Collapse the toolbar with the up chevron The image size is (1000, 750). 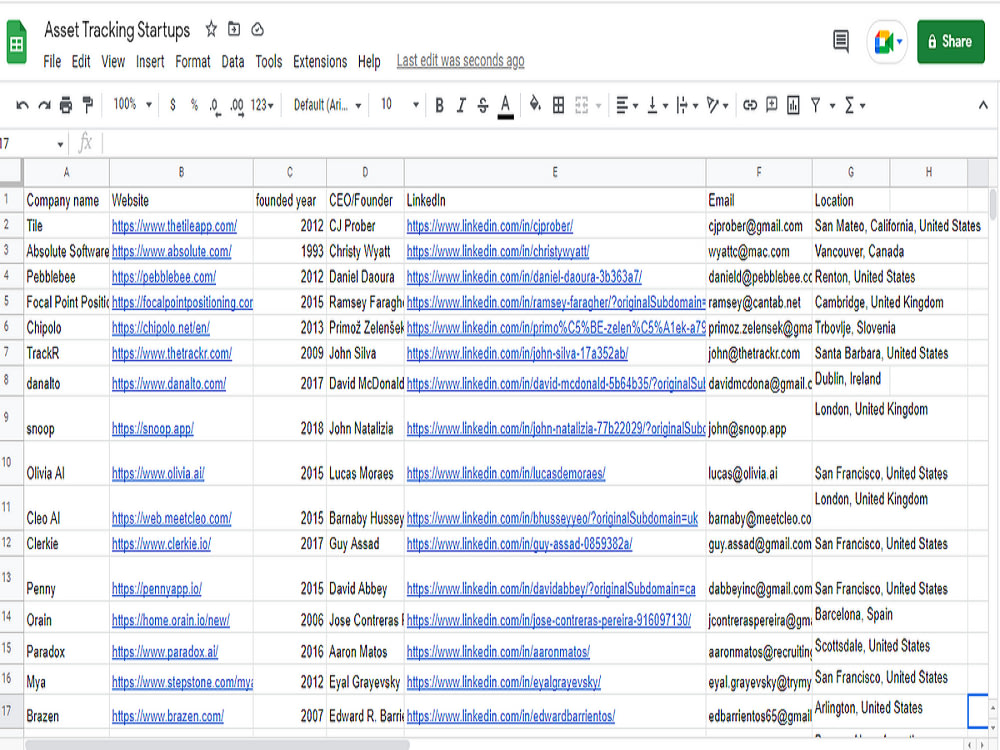point(983,105)
